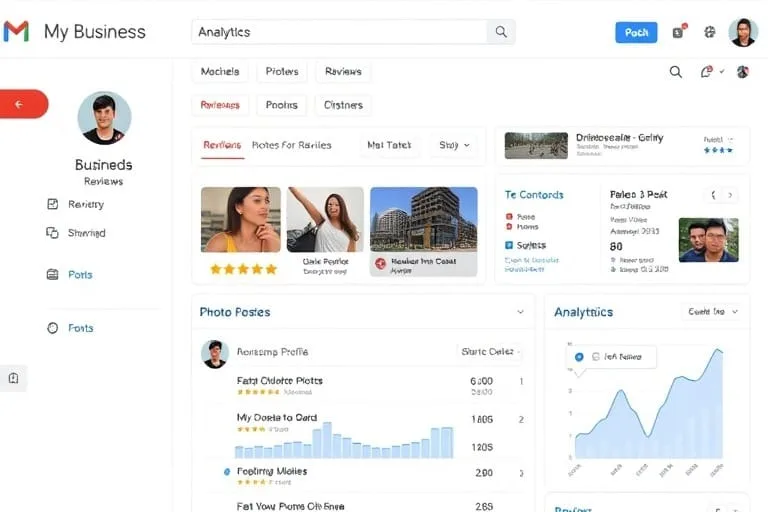Image resolution: width=768 pixels, height=512 pixels.
Task: Open the dropdown arrow next to bell icon
Action: [722, 72]
